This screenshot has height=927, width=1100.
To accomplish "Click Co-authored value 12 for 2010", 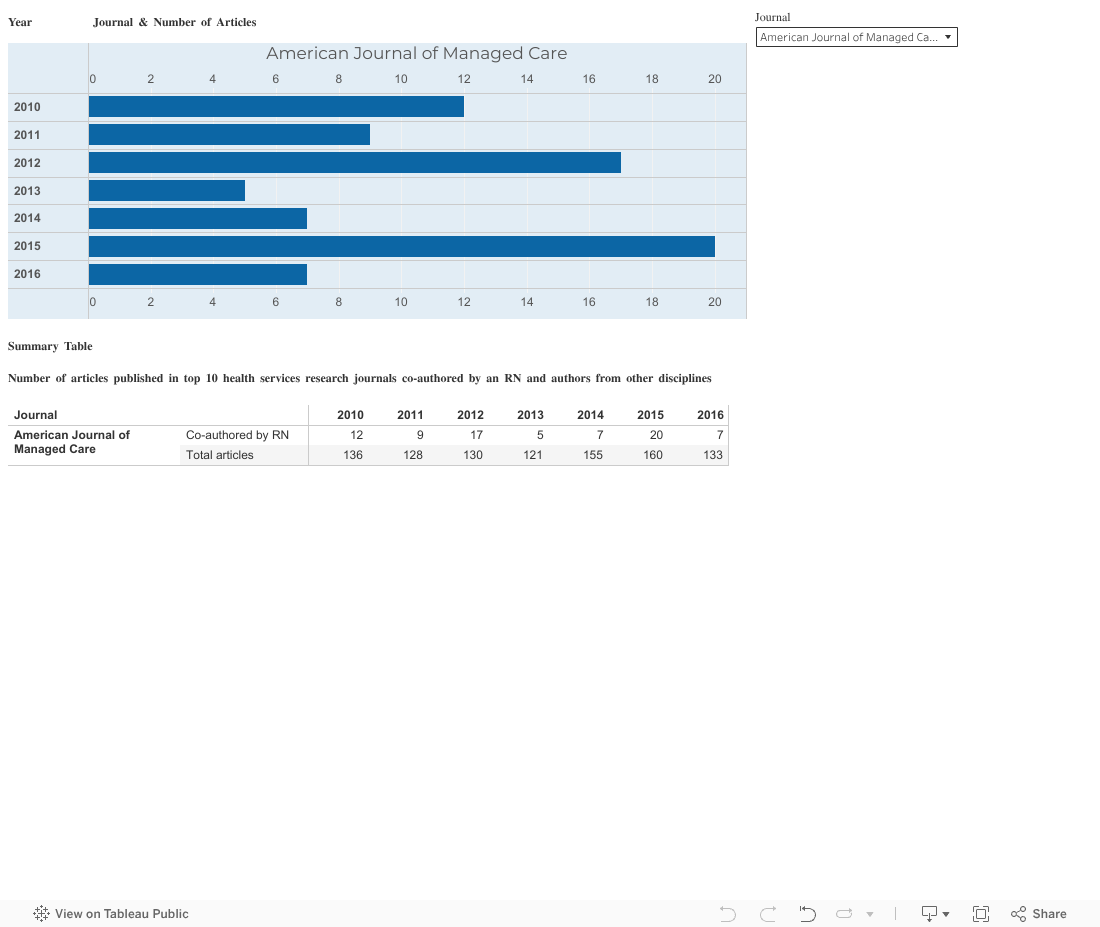I will (356, 435).
